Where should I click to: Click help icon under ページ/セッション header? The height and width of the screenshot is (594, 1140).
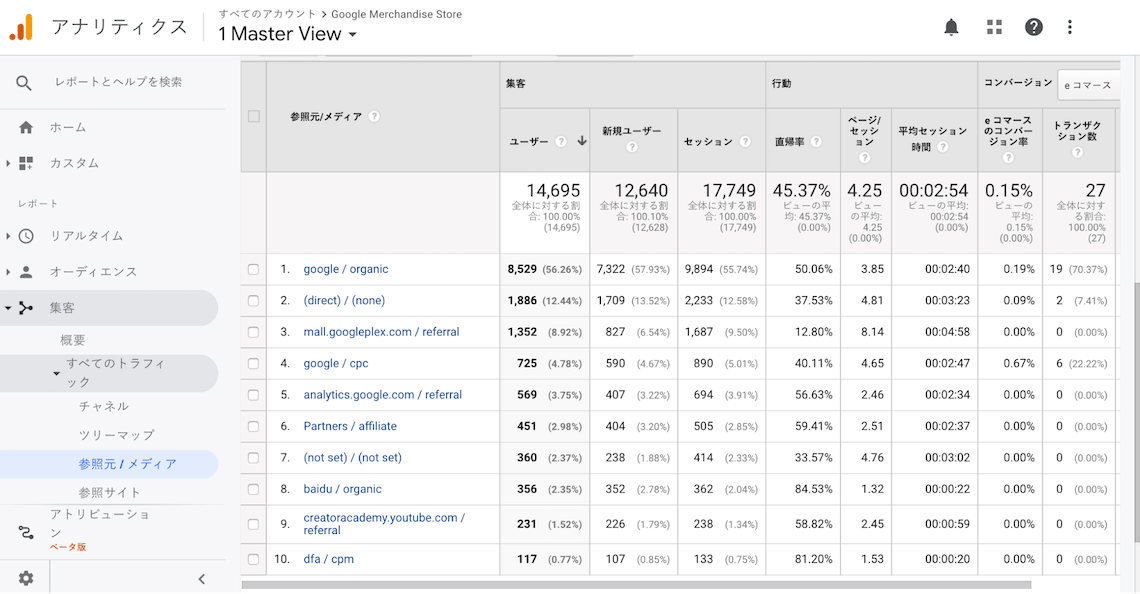(x=864, y=157)
